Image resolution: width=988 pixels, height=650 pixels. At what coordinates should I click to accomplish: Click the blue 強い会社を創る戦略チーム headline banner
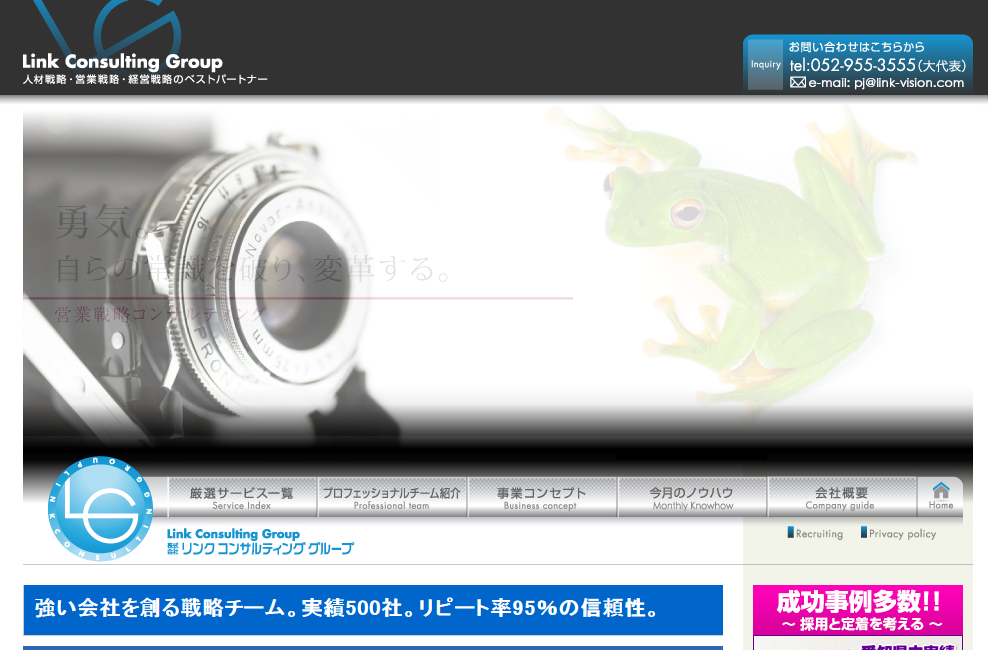click(x=372, y=609)
